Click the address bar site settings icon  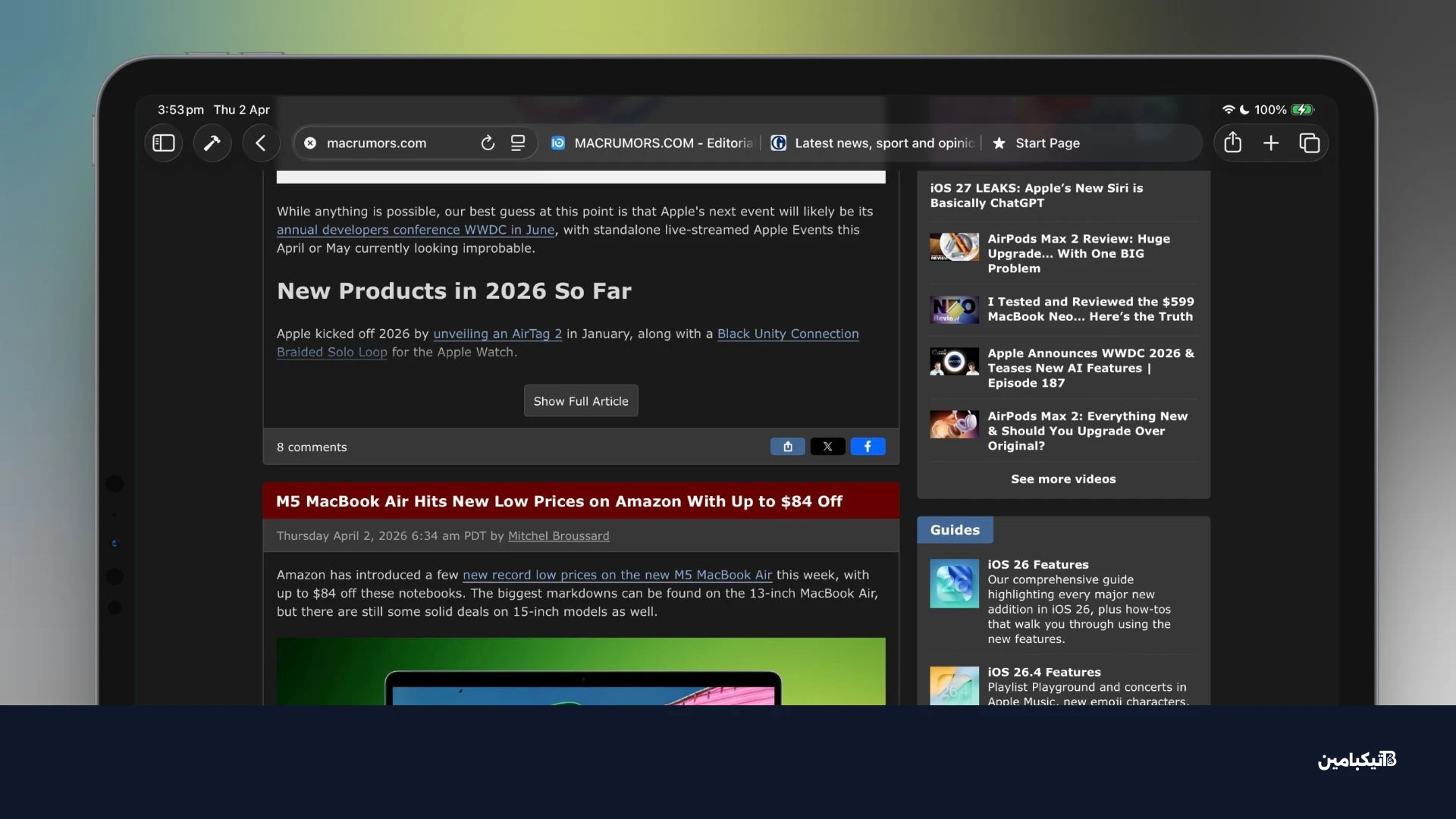310,143
